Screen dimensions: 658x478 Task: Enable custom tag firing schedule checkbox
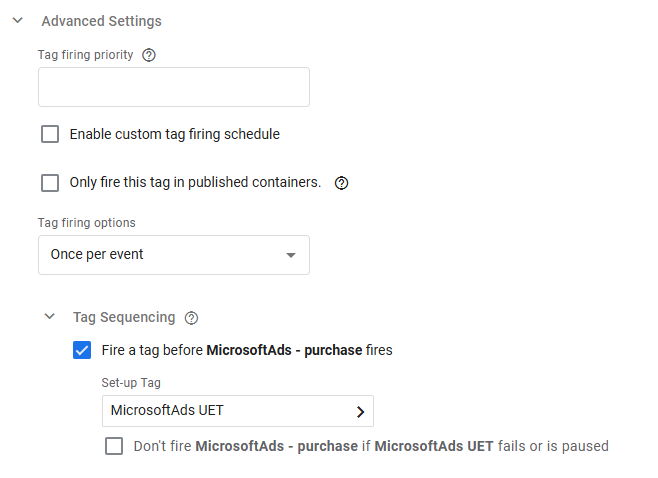point(50,134)
